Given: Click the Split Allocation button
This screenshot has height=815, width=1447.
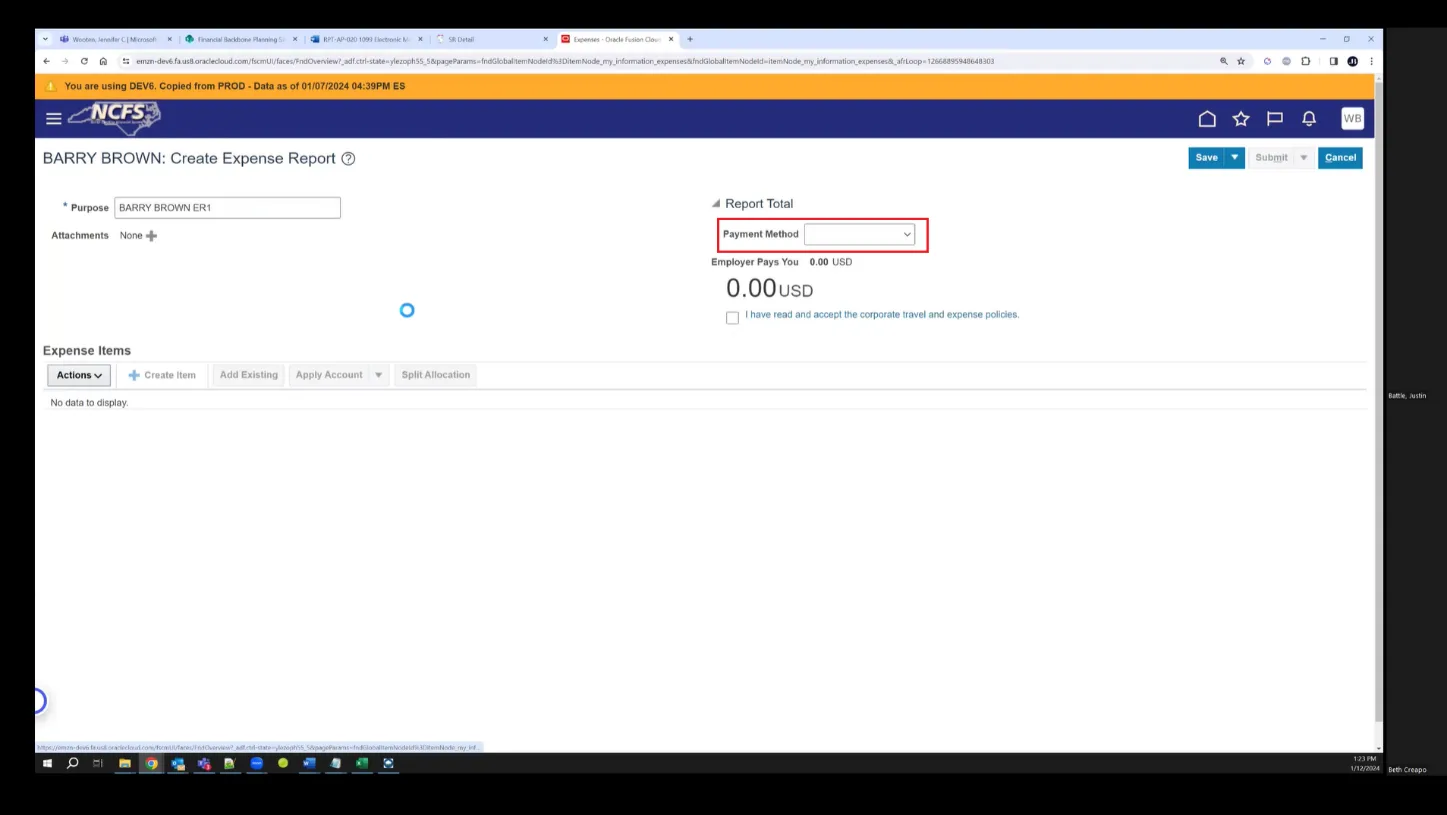Looking at the screenshot, I should (x=435, y=375).
